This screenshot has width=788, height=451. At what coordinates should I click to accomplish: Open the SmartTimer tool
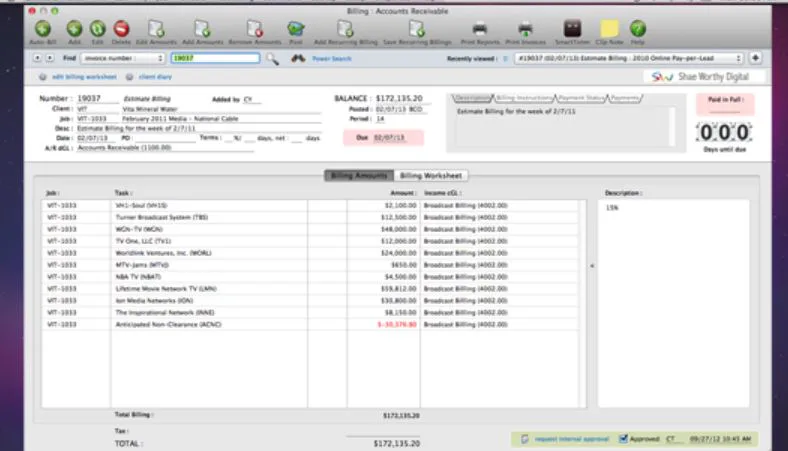(572, 29)
